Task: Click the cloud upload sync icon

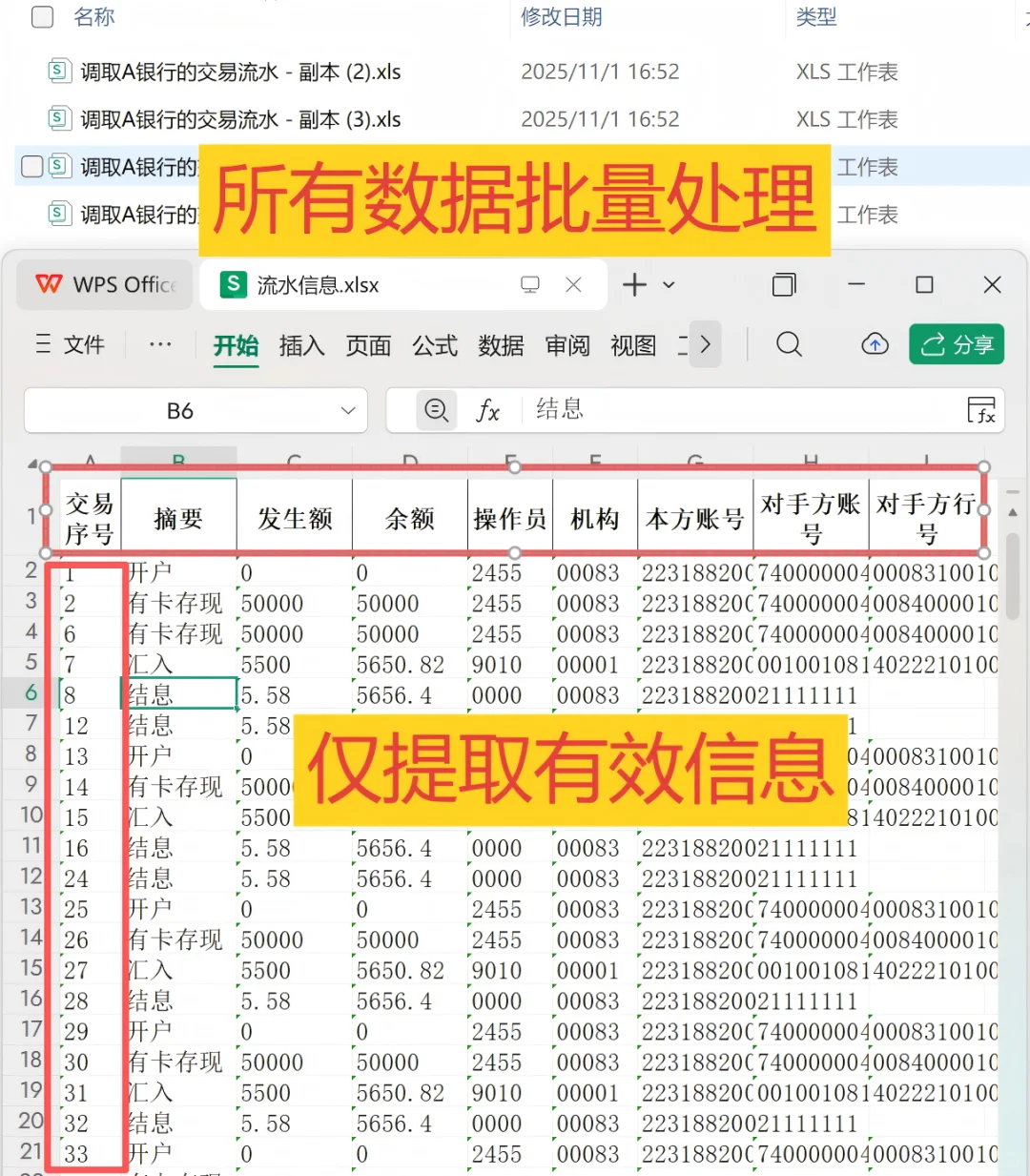Action: point(875,344)
